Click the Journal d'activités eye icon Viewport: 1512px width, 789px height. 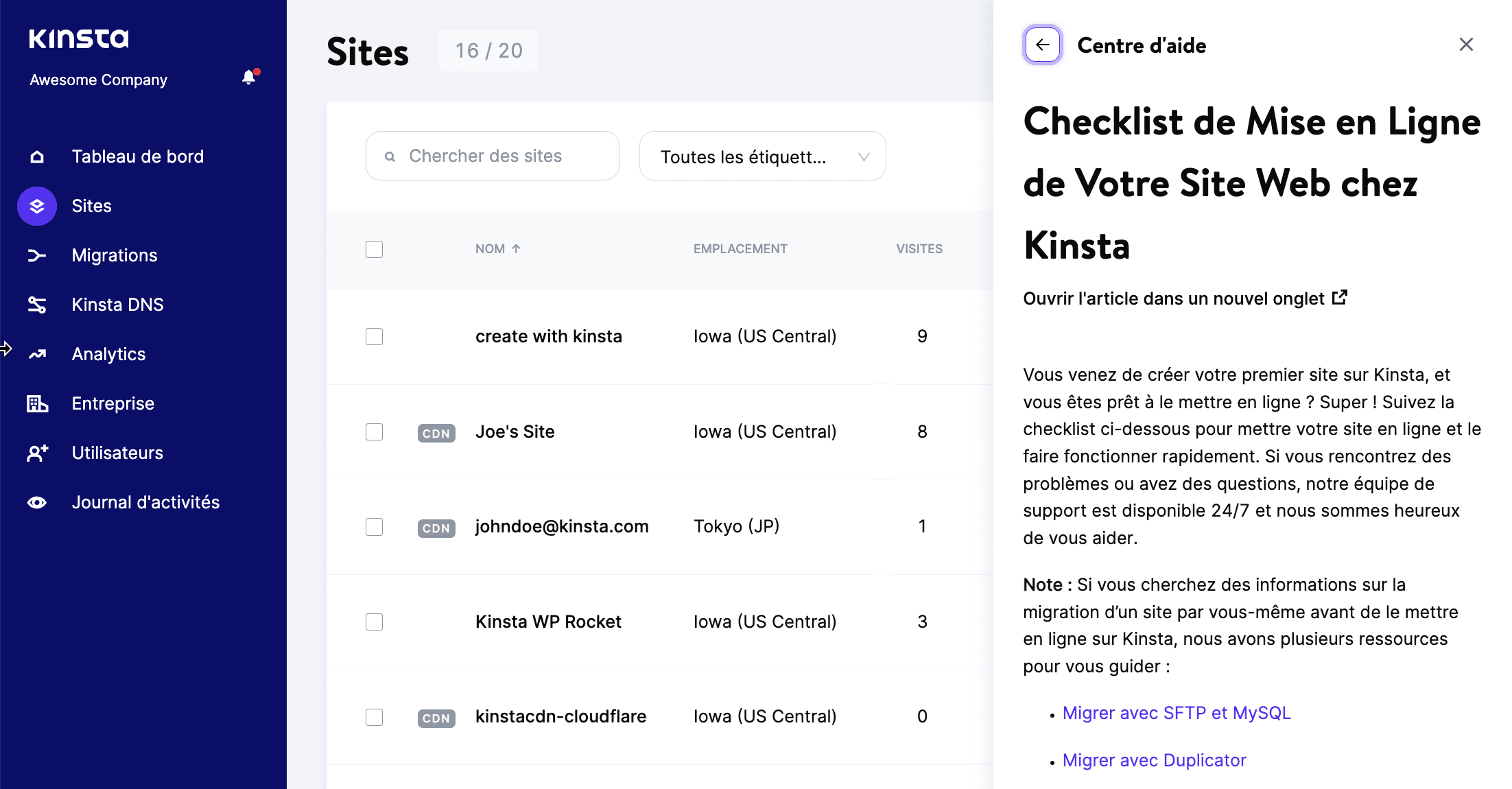(x=37, y=502)
